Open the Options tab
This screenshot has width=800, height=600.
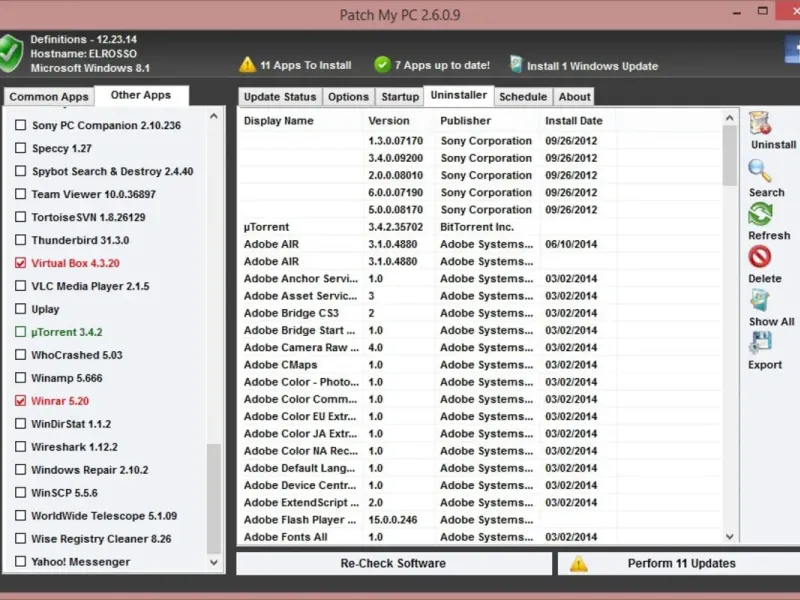[348, 96]
